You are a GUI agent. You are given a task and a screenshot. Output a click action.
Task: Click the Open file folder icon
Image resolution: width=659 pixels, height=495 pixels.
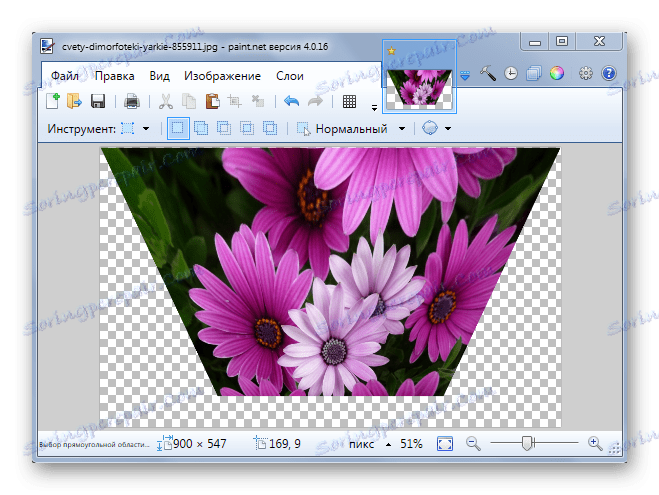pos(74,101)
